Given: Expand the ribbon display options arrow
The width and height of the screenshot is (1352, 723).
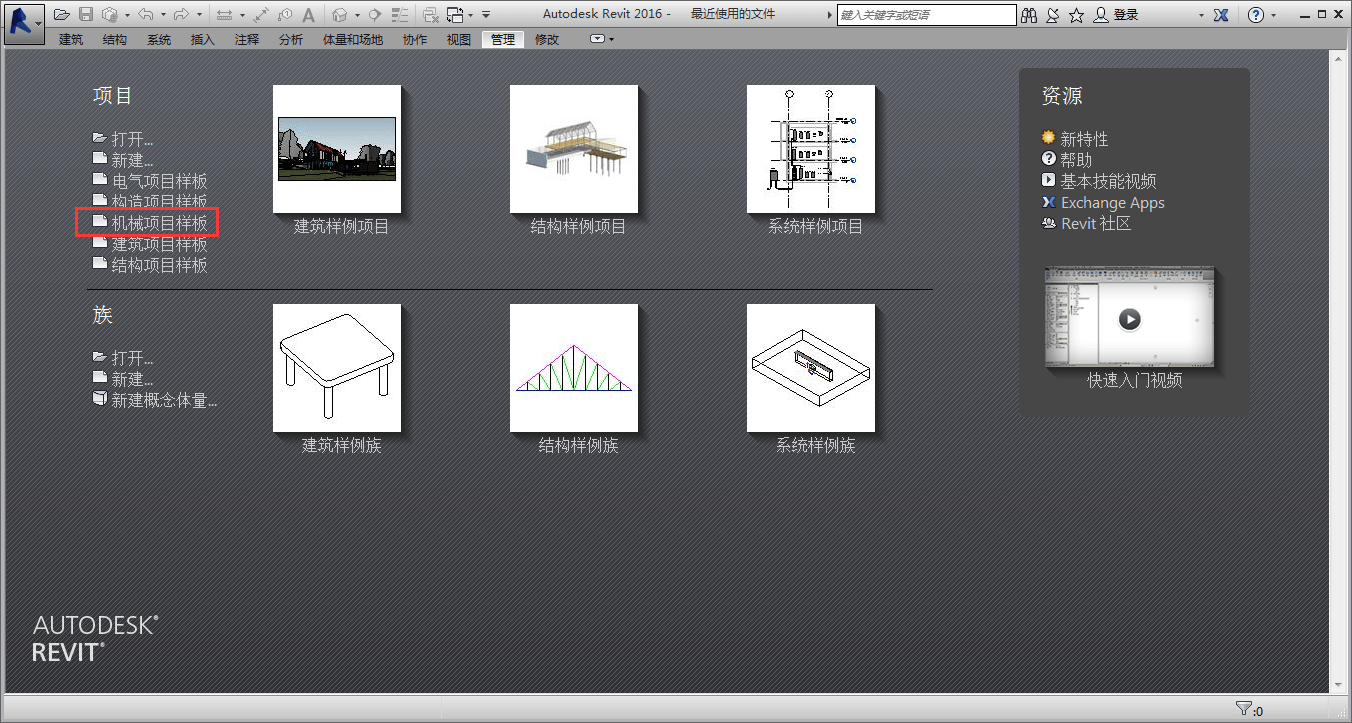Looking at the screenshot, I should point(612,39).
